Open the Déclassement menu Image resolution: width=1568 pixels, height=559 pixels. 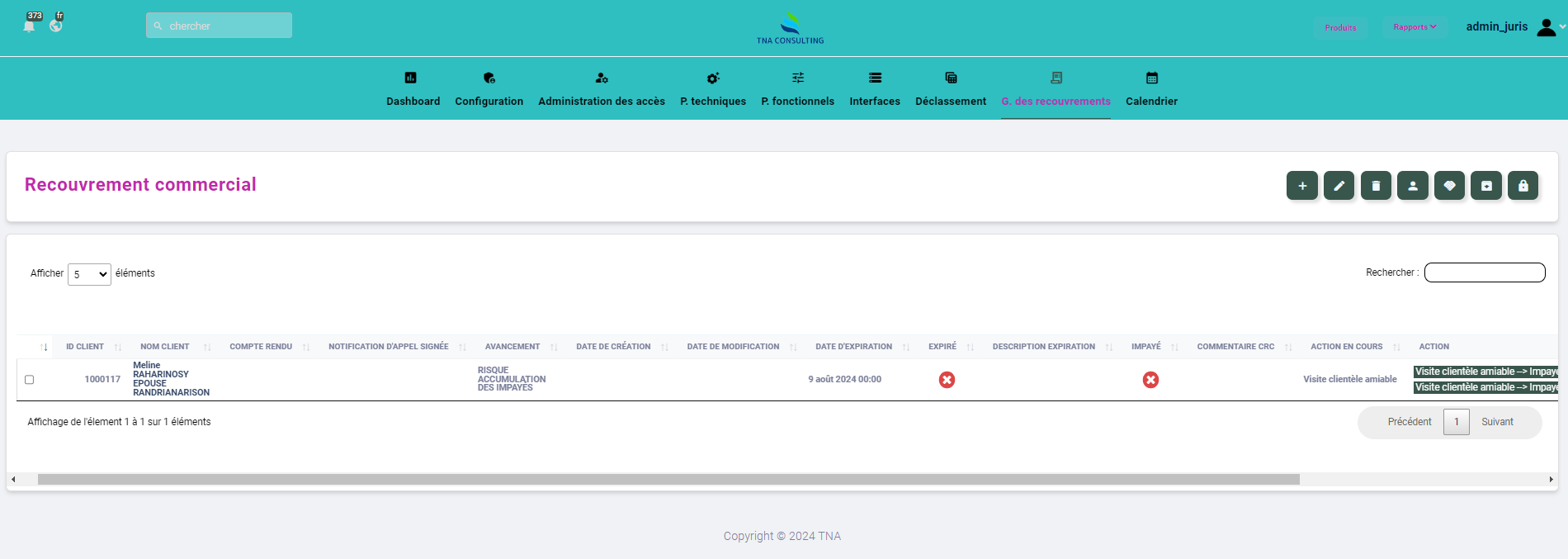click(x=950, y=89)
